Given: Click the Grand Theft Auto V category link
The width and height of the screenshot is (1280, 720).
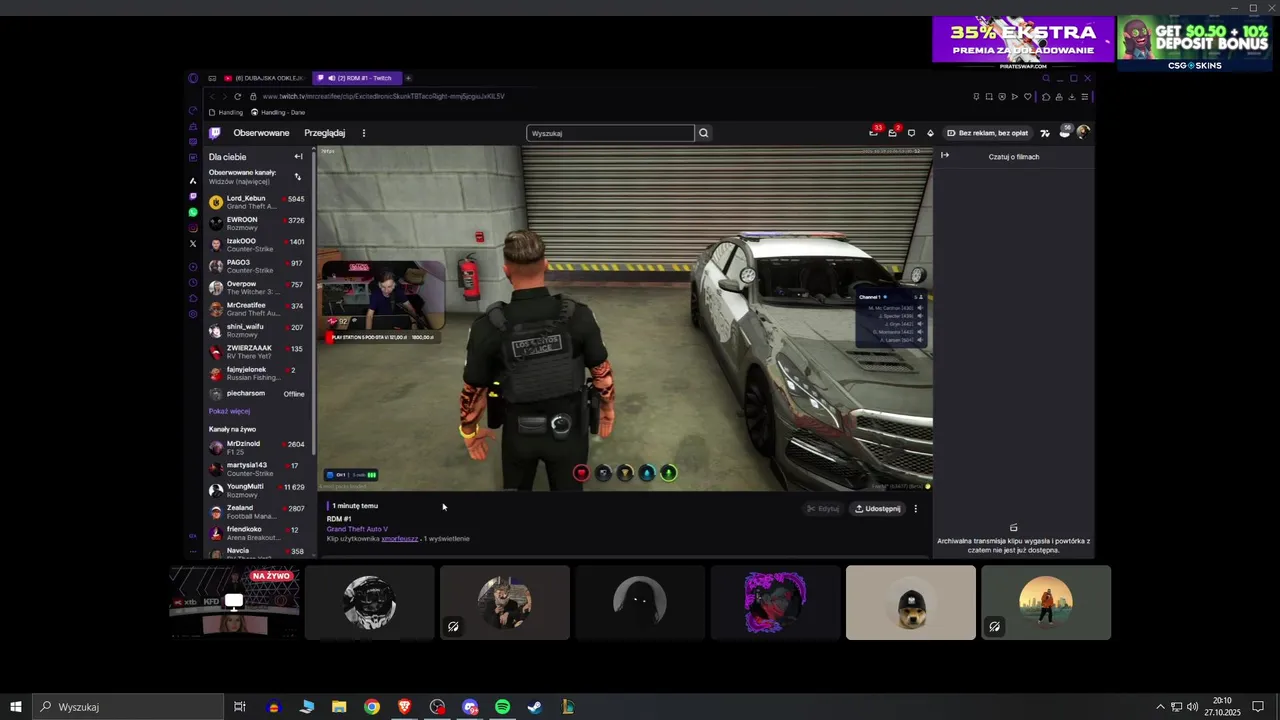Looking at the screenshot, I should pos(357,529).
